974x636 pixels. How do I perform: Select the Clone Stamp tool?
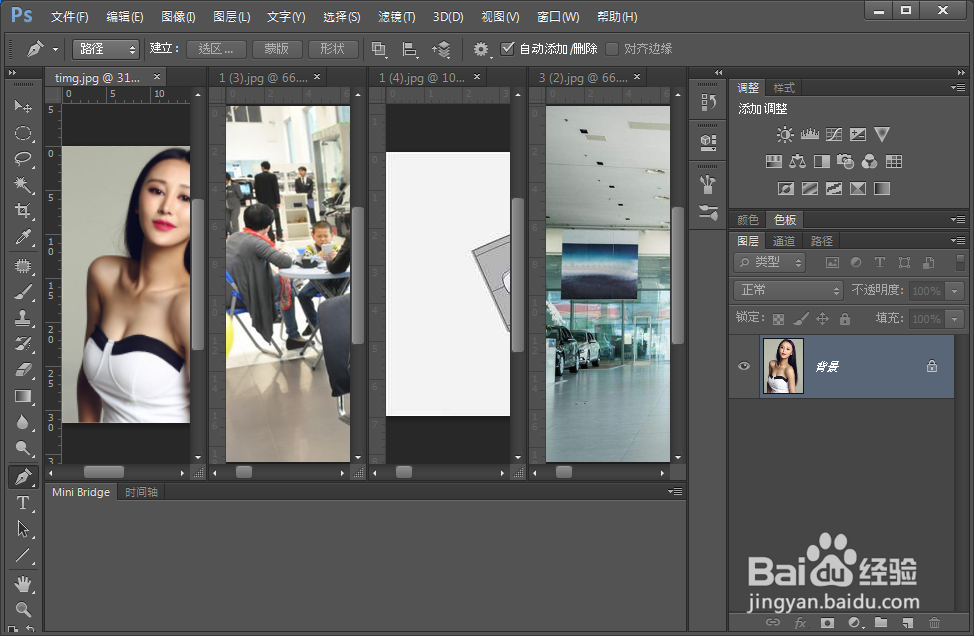click(23, 318)
